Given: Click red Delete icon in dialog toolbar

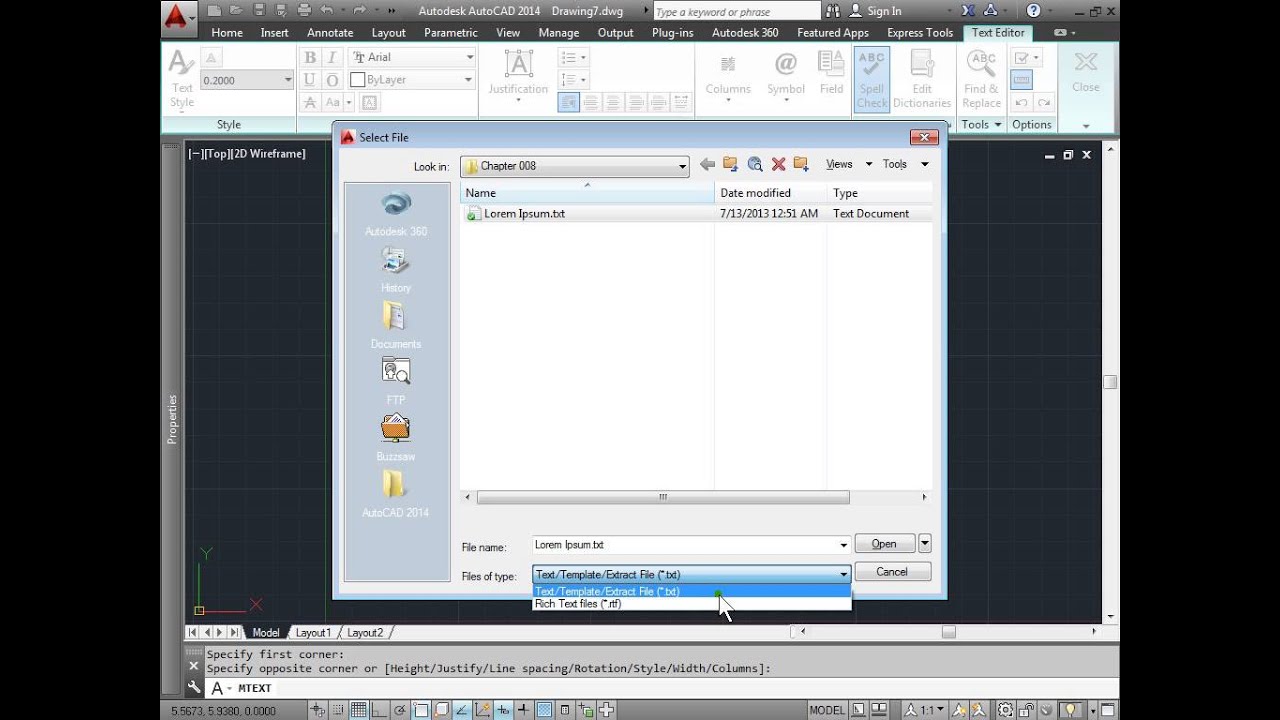Looking at the screenshot, I should [x=778, y=165].
